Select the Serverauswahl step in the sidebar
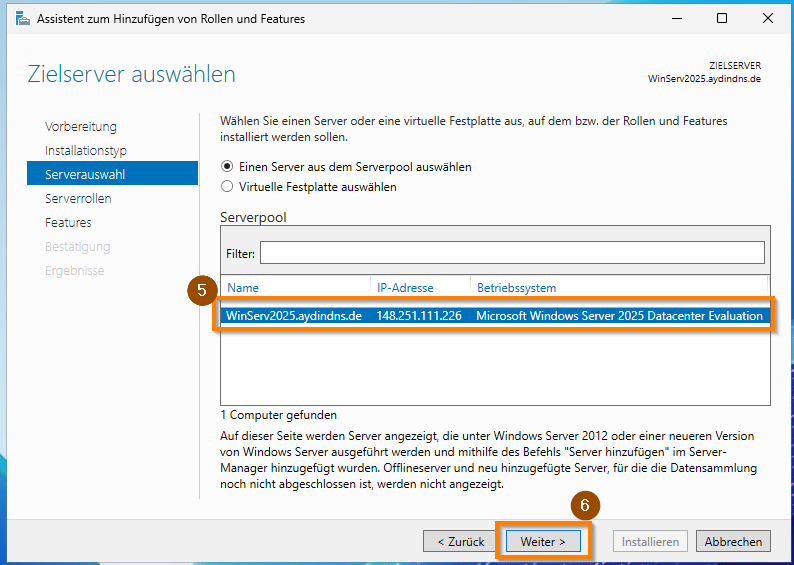794x565 pixels. [112, 175]
